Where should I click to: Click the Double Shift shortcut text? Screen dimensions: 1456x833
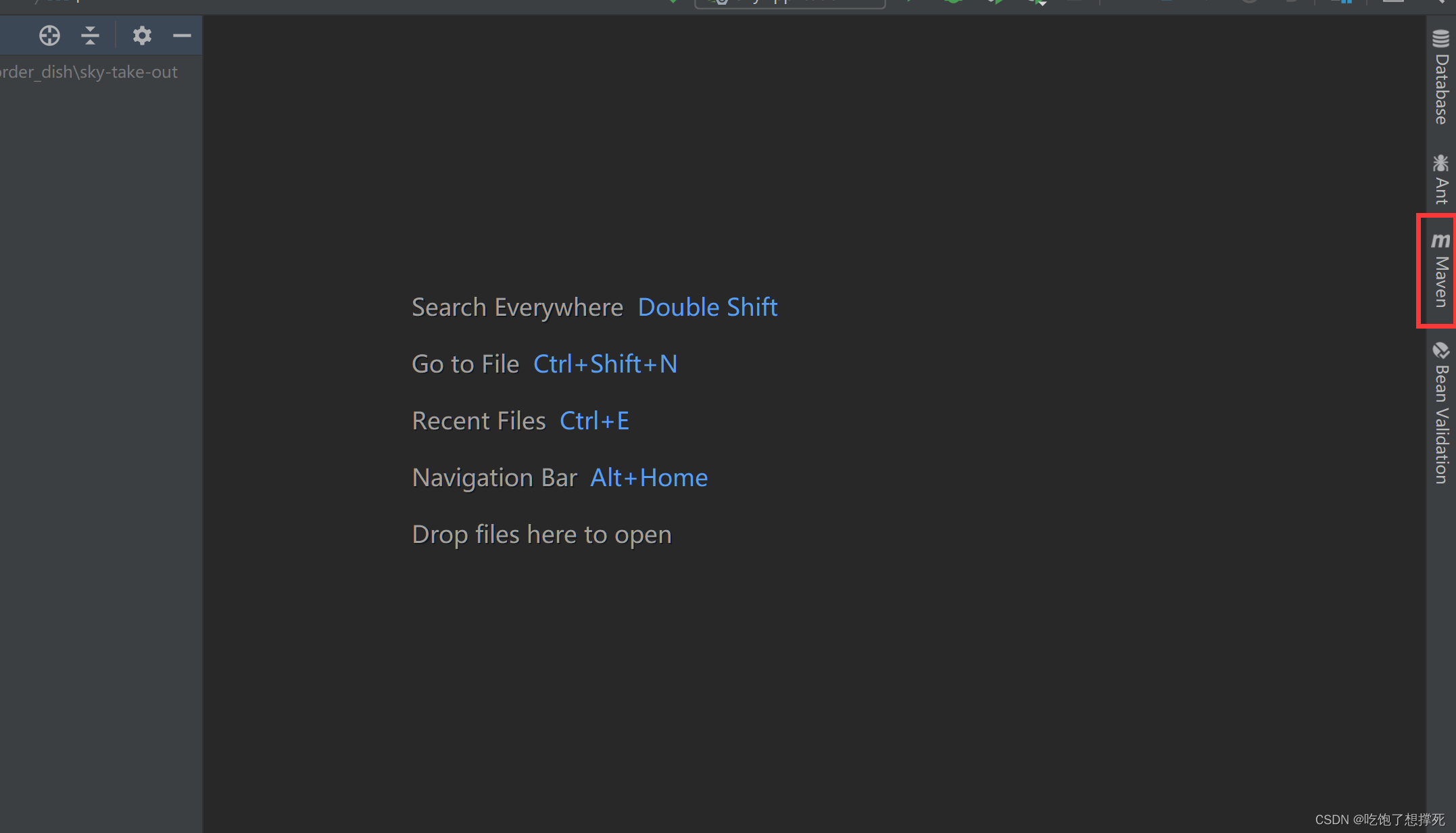click(708, 308)
